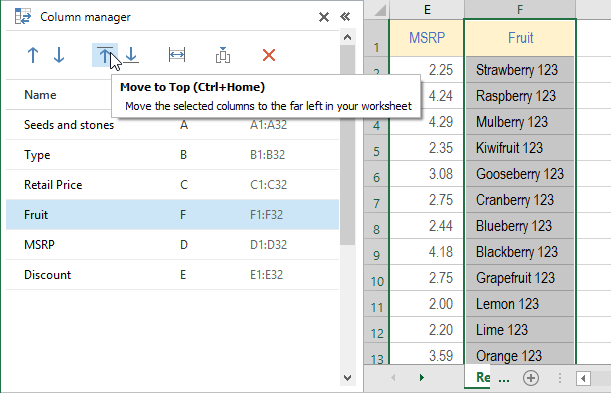Click the autofit column width icon
The width and height of the screenshot is (611, 393).
pos(177,55)
